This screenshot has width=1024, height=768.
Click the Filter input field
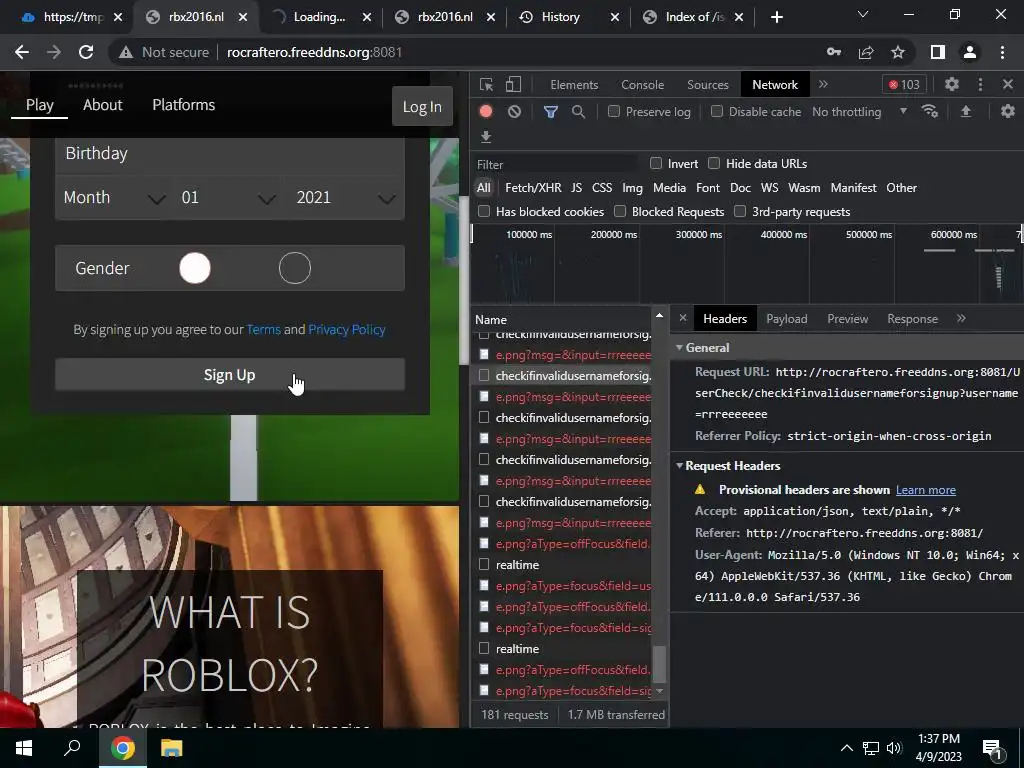[x=555, y=164]
